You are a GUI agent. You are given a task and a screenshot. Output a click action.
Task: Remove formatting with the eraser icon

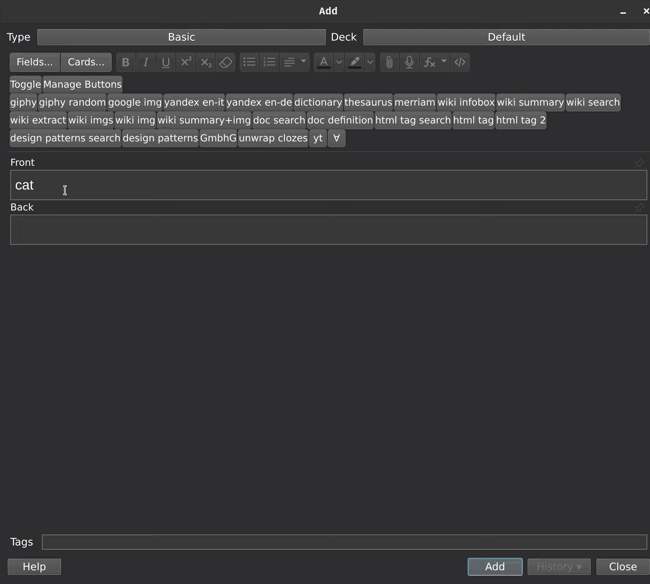pos(226,62)
